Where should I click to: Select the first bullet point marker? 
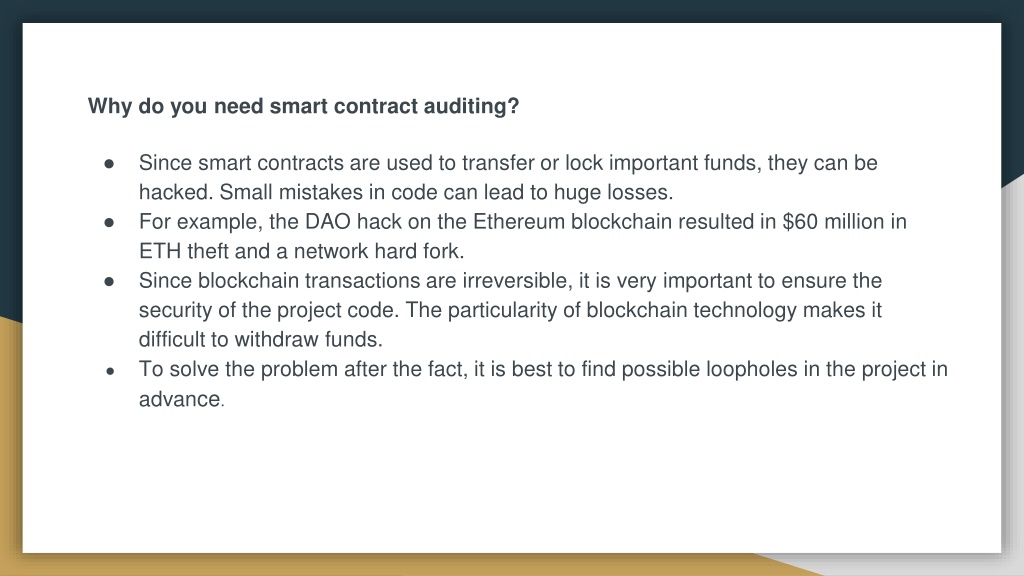109,164
